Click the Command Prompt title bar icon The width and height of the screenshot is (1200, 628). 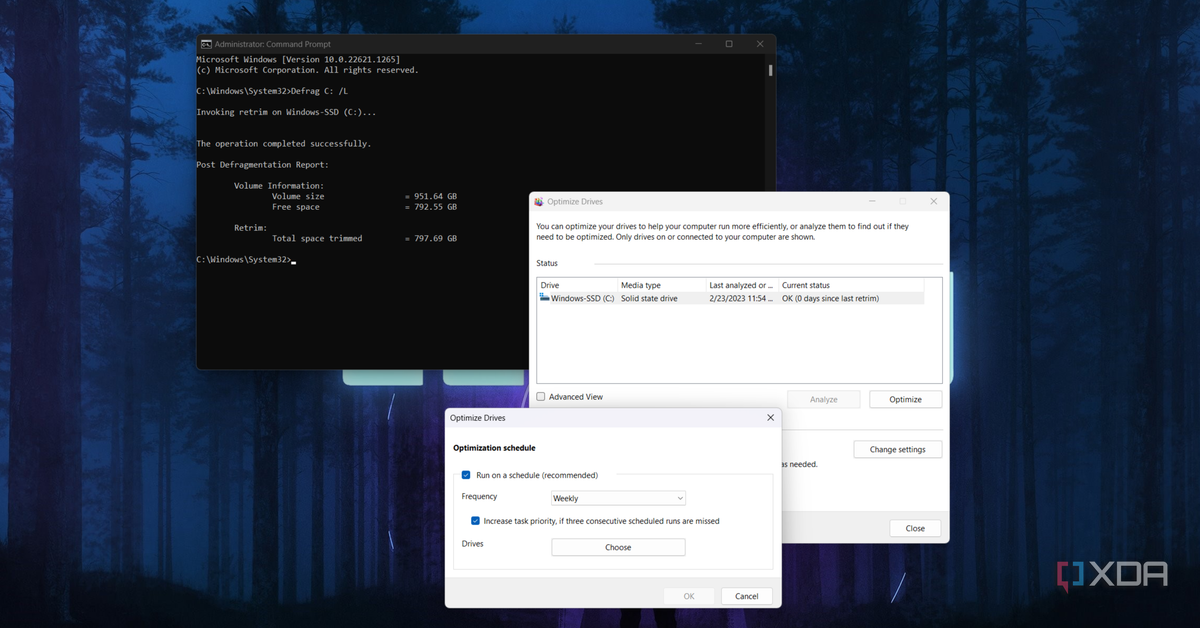[x=205, y=44]
